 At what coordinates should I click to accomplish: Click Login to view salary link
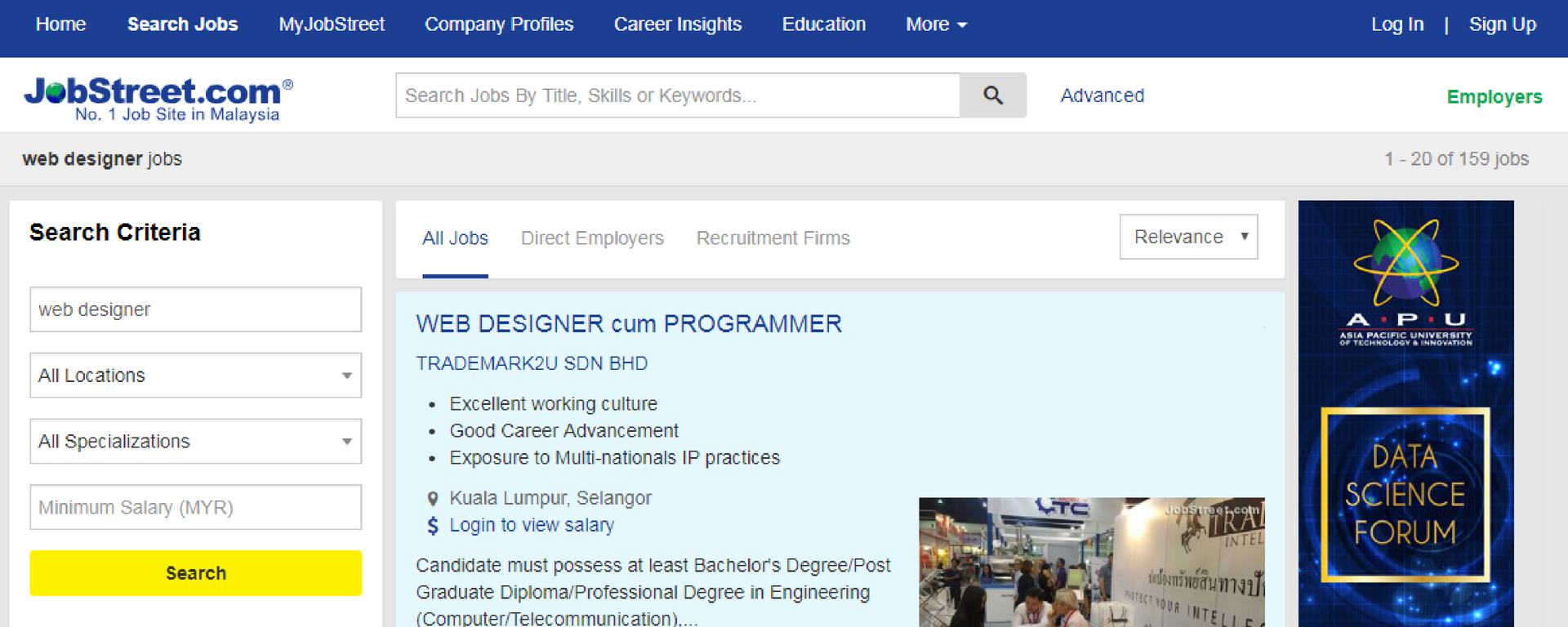click(x=532, y=526)
